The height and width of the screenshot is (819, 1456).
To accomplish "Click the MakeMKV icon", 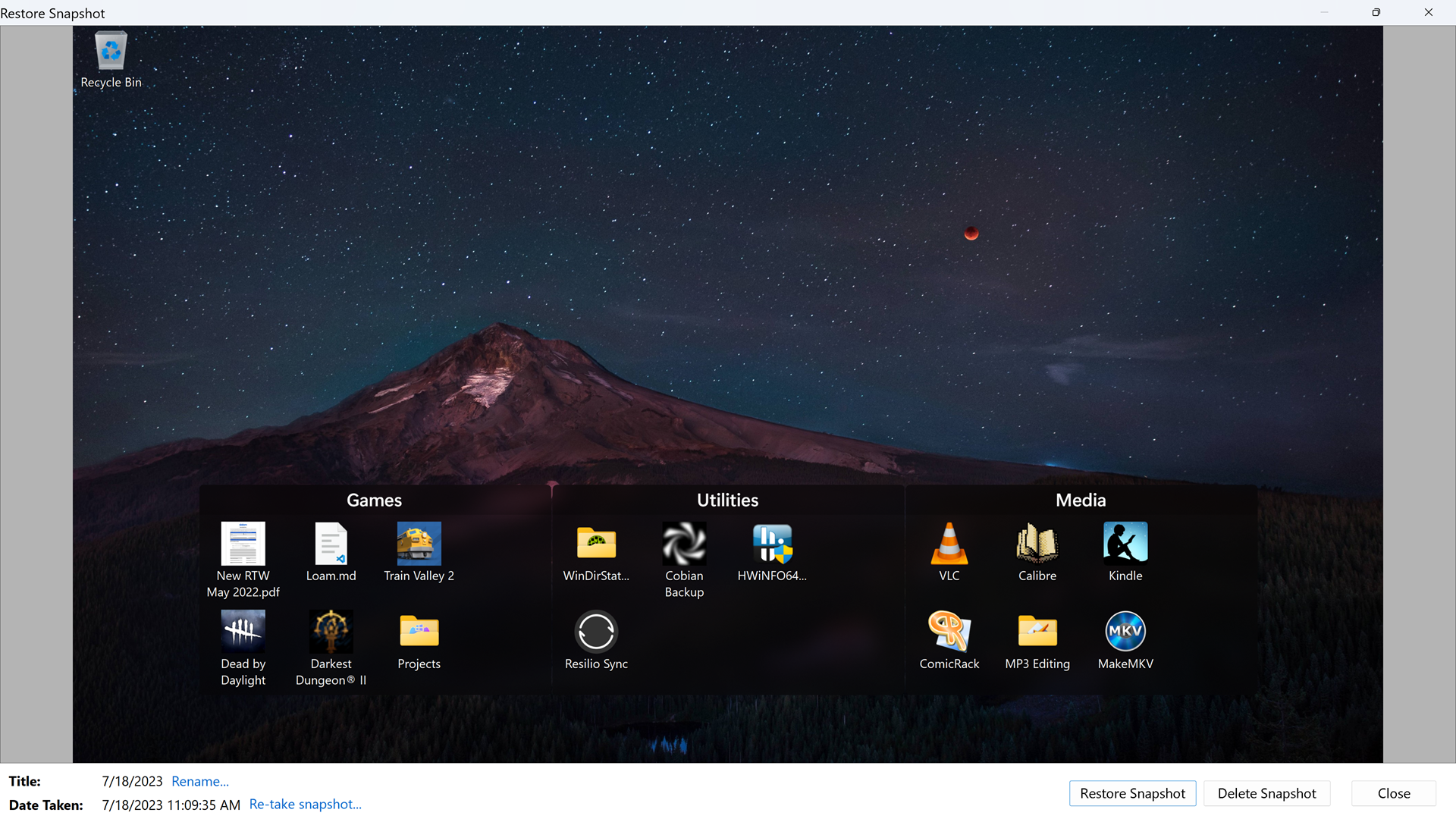I will coord(1125,632).
